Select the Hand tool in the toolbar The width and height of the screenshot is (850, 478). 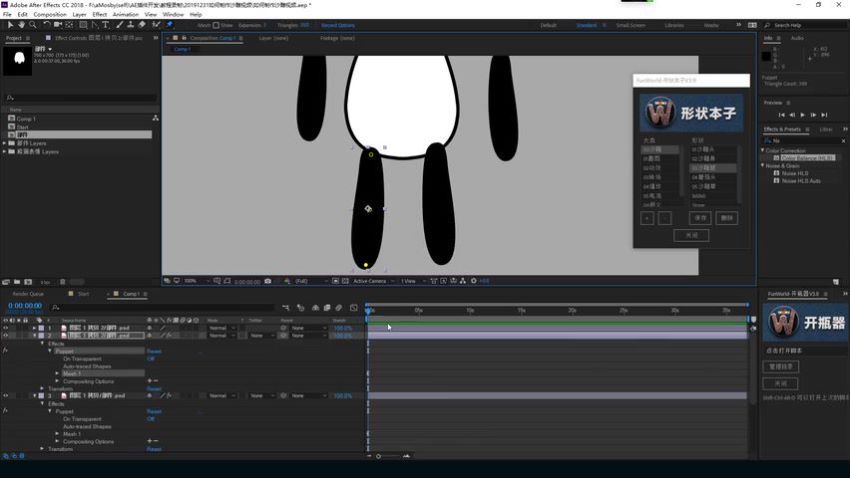[21, 25]
